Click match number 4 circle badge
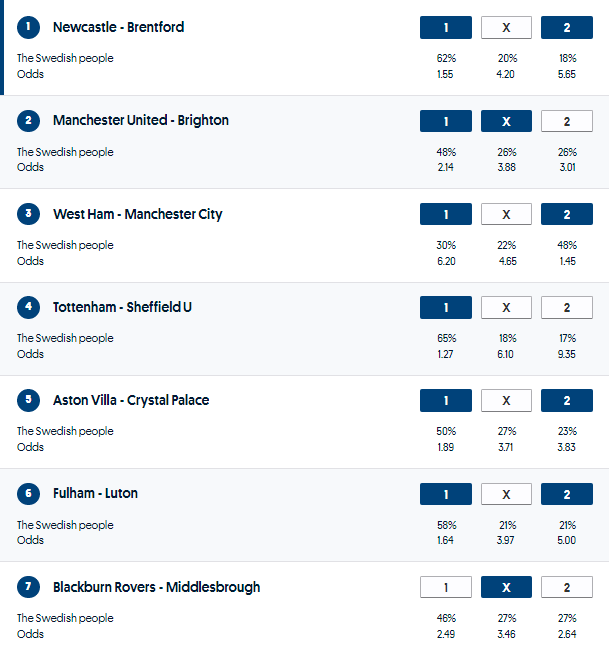The width and height of the screenshot is (609, 654). [x=28, y=307]
